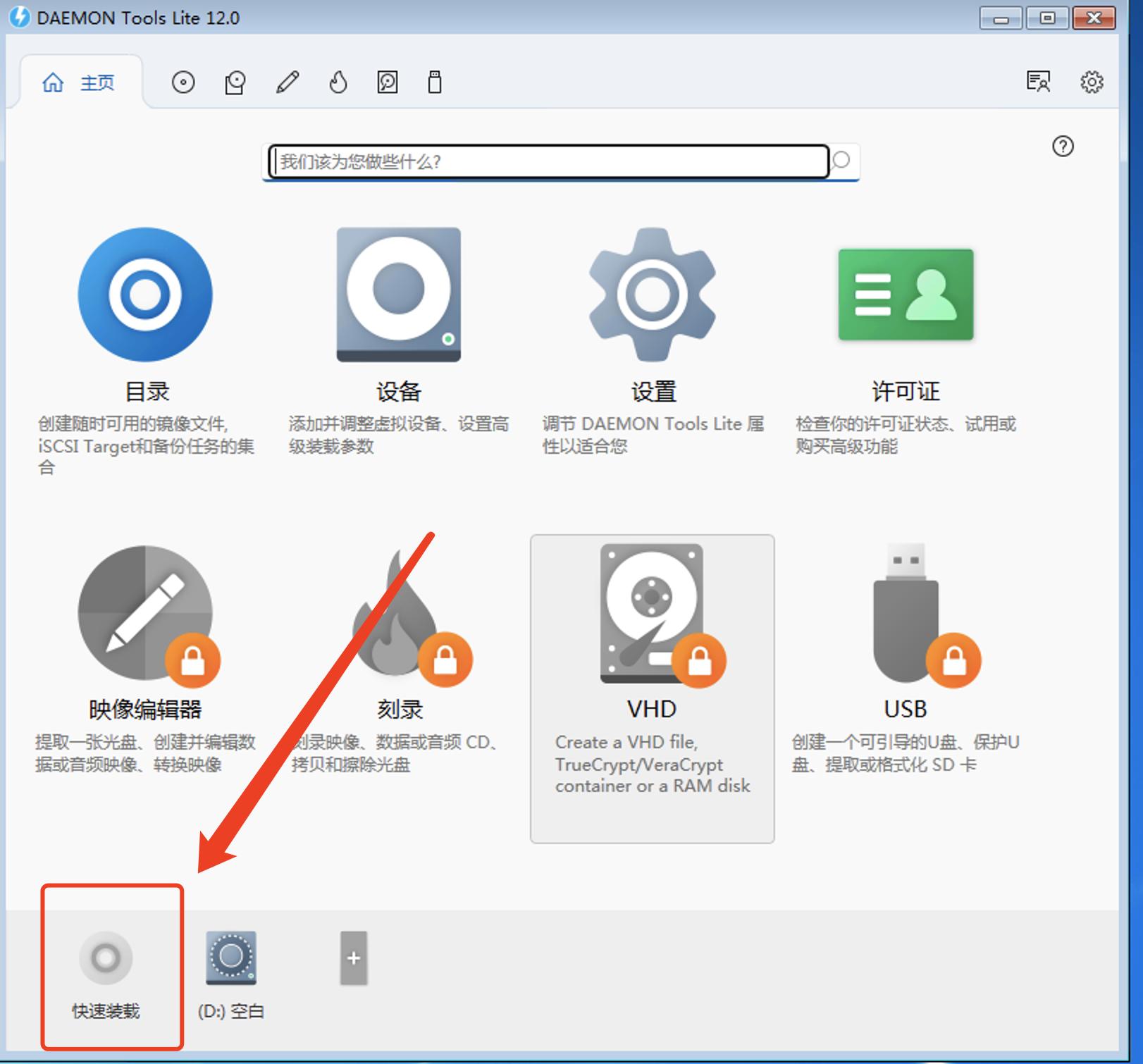Open the 设置 settings gear tile
This screenshot has height=1064, width=1143.
[653, 342]
